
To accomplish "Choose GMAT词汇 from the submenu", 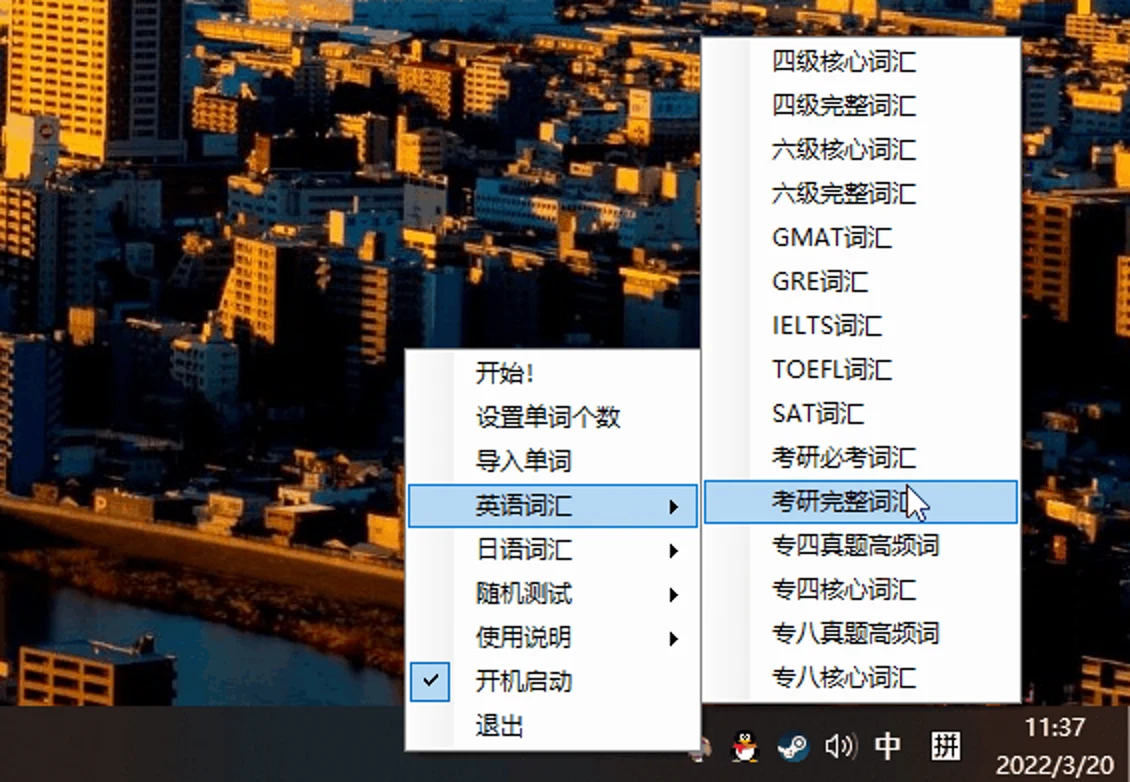I will click(x=861, y=238).
